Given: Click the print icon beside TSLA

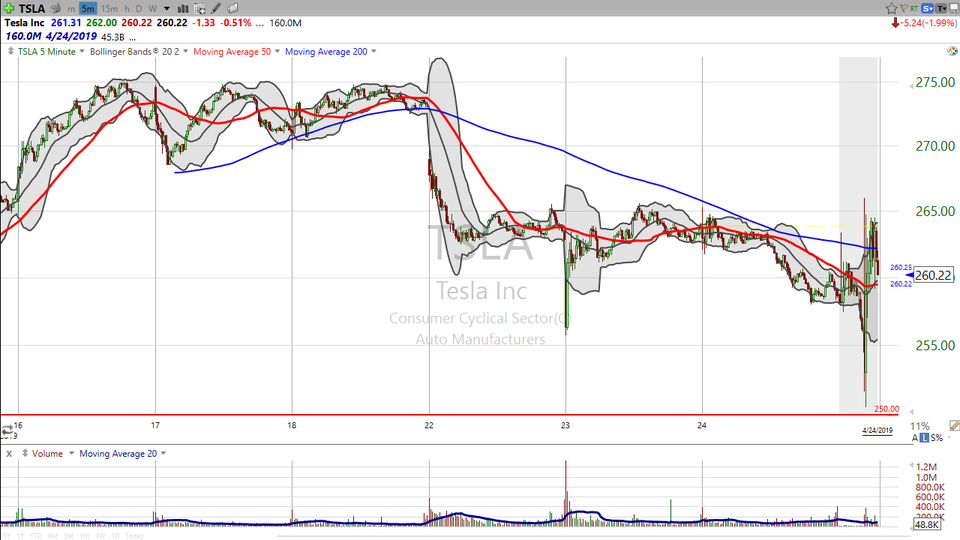Looking at the screenshot, I should pyautogui.click(x=55, y=8).
